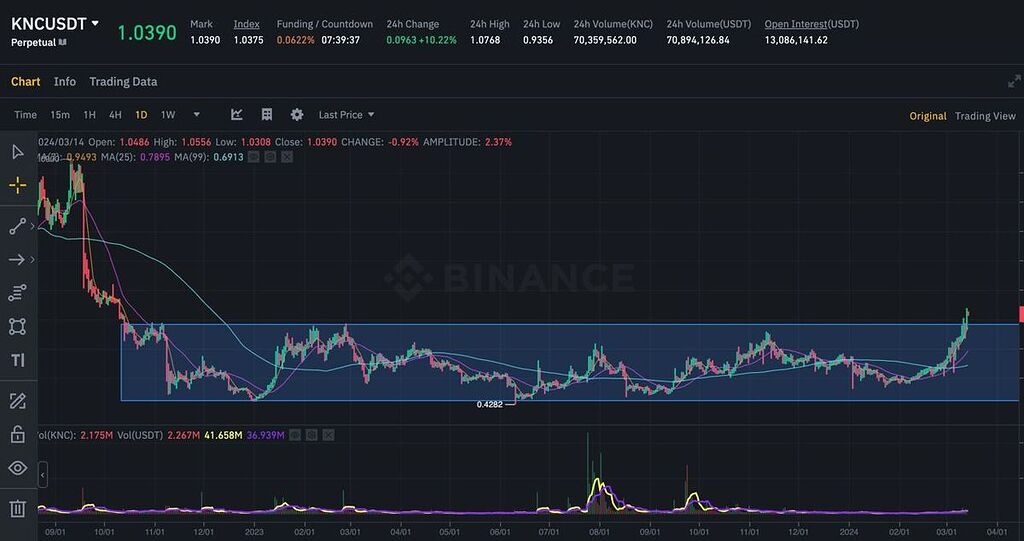
Task: Click the 24h Volume(USDT) value 70,894,126.84
Action: pyautogui.click(x=698, y=40)
